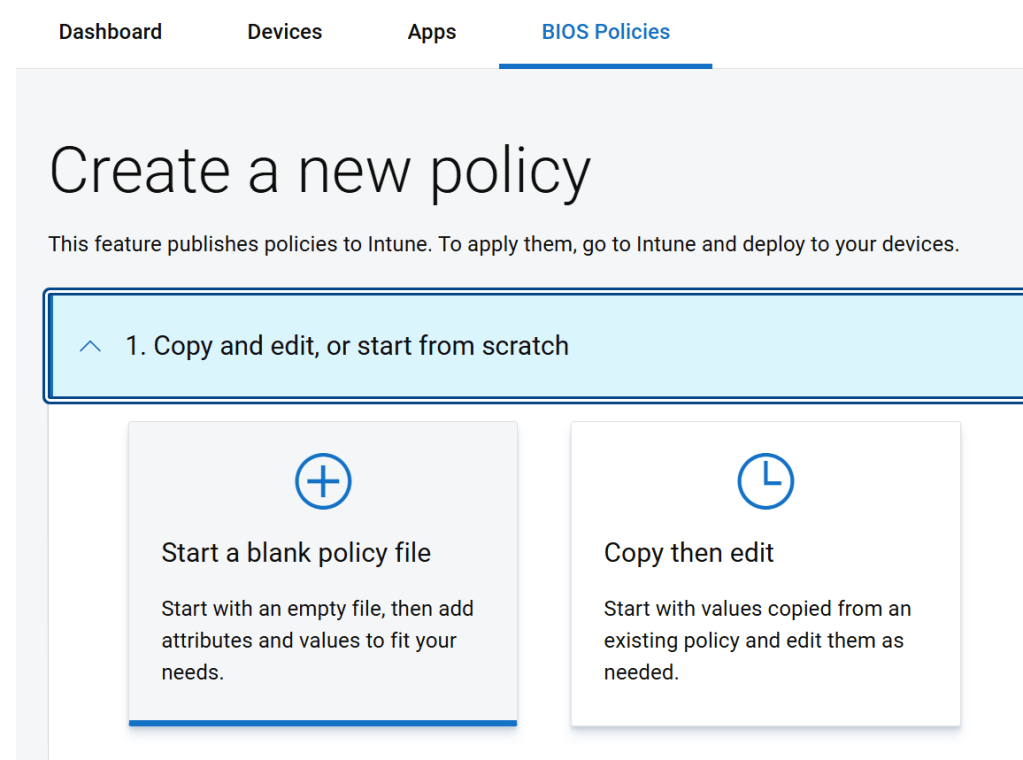Click the Intune publishing notice text

tap(504, 244)
